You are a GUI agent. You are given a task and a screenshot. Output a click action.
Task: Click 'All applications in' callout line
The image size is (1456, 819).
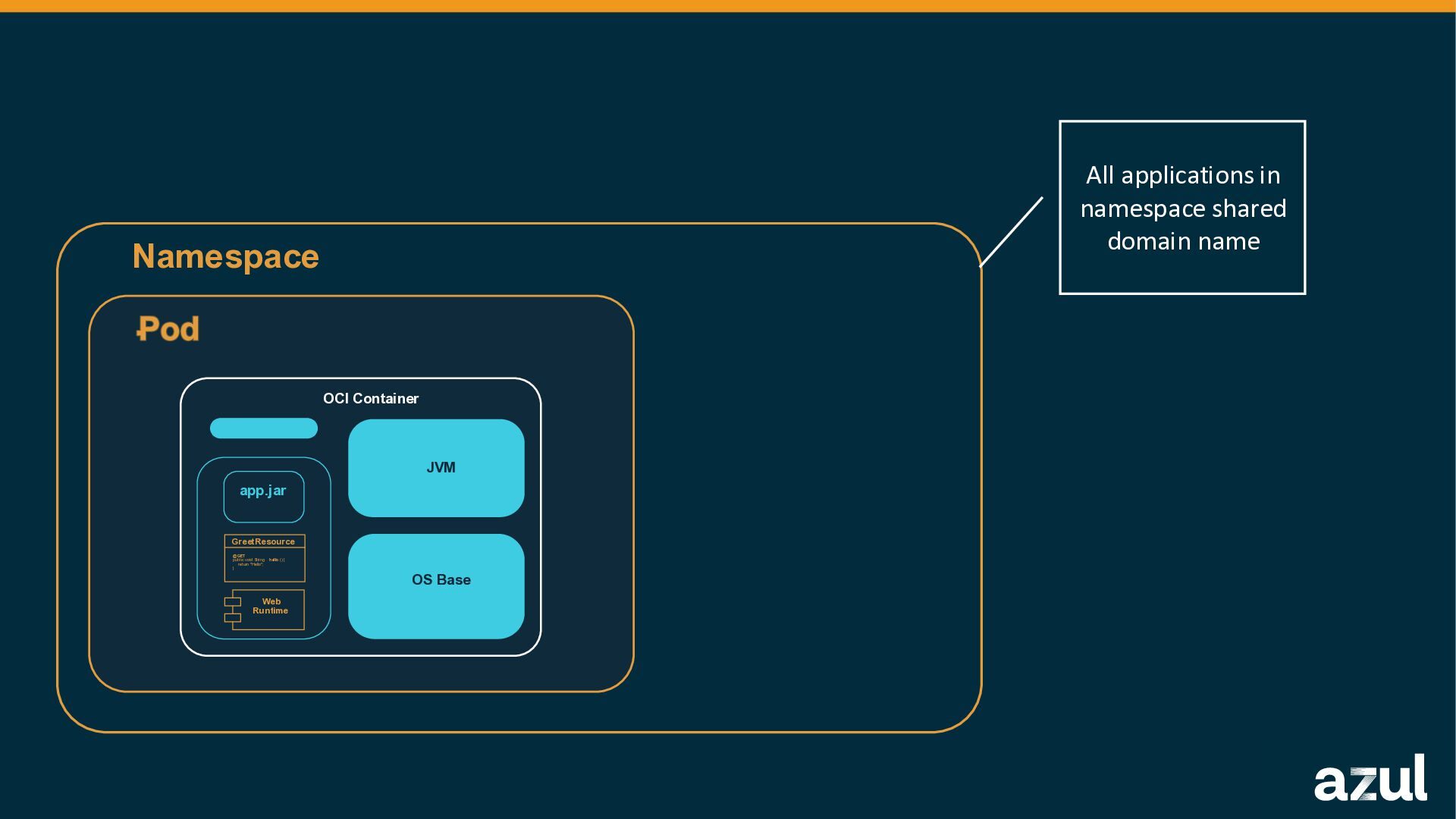[x=1182, y=175]
